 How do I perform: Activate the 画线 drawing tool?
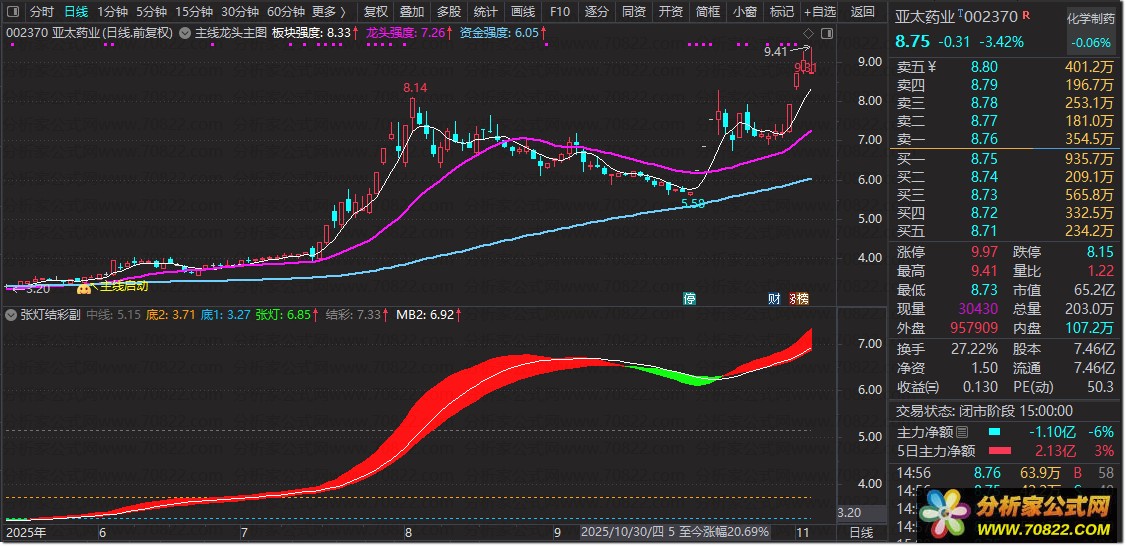(x=523, y=11)
